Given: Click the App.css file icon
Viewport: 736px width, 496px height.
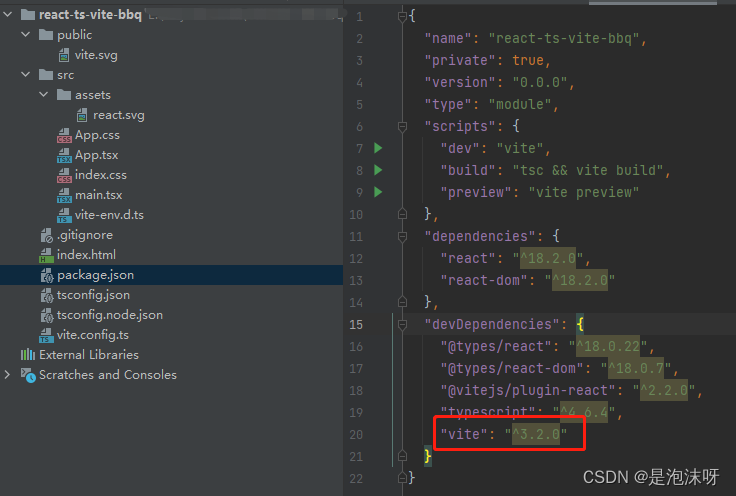Looking at the screenshot, I should tap(64, 136).
